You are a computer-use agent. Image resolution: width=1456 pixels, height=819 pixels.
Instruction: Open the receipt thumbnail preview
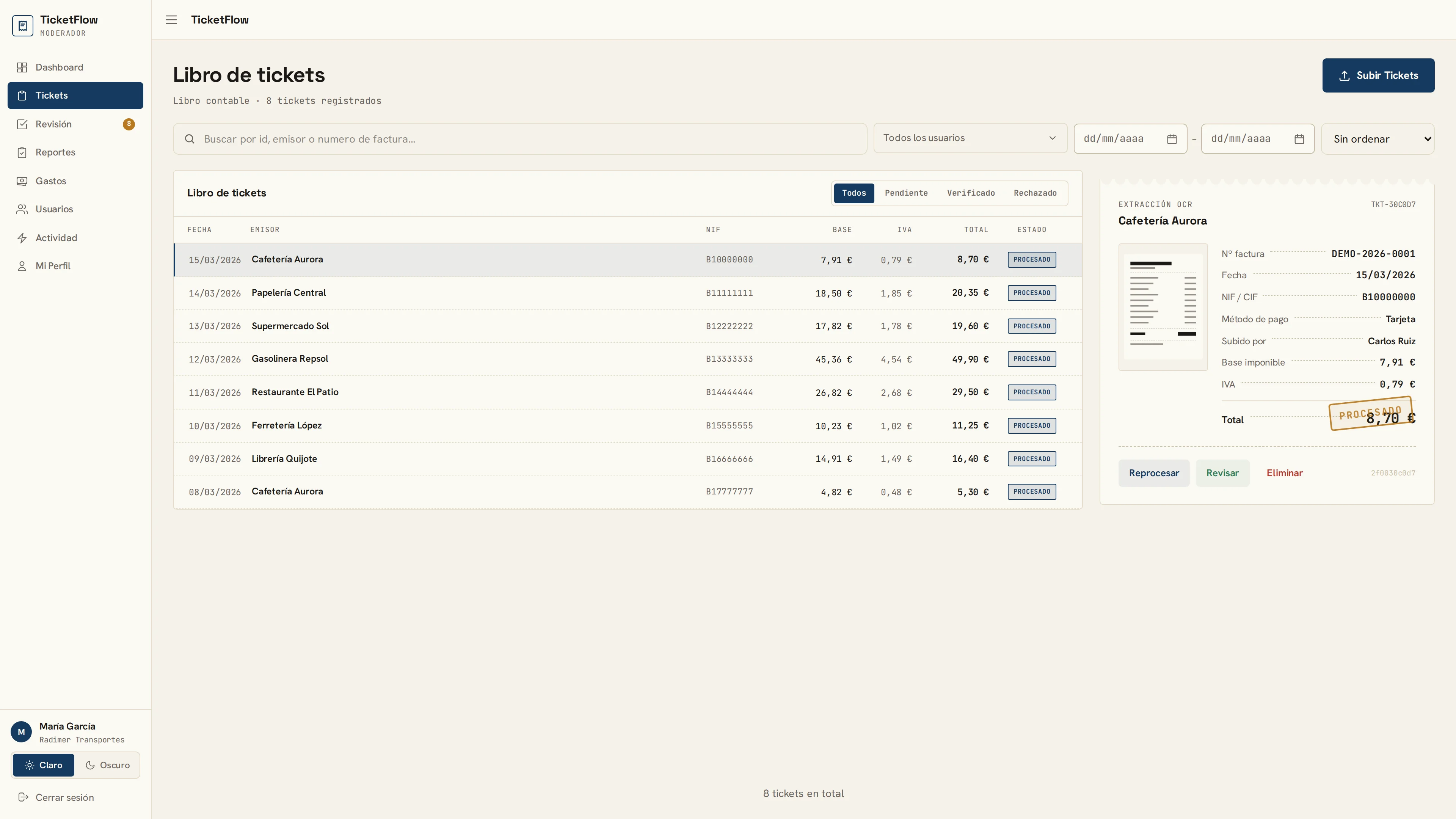1163,307
